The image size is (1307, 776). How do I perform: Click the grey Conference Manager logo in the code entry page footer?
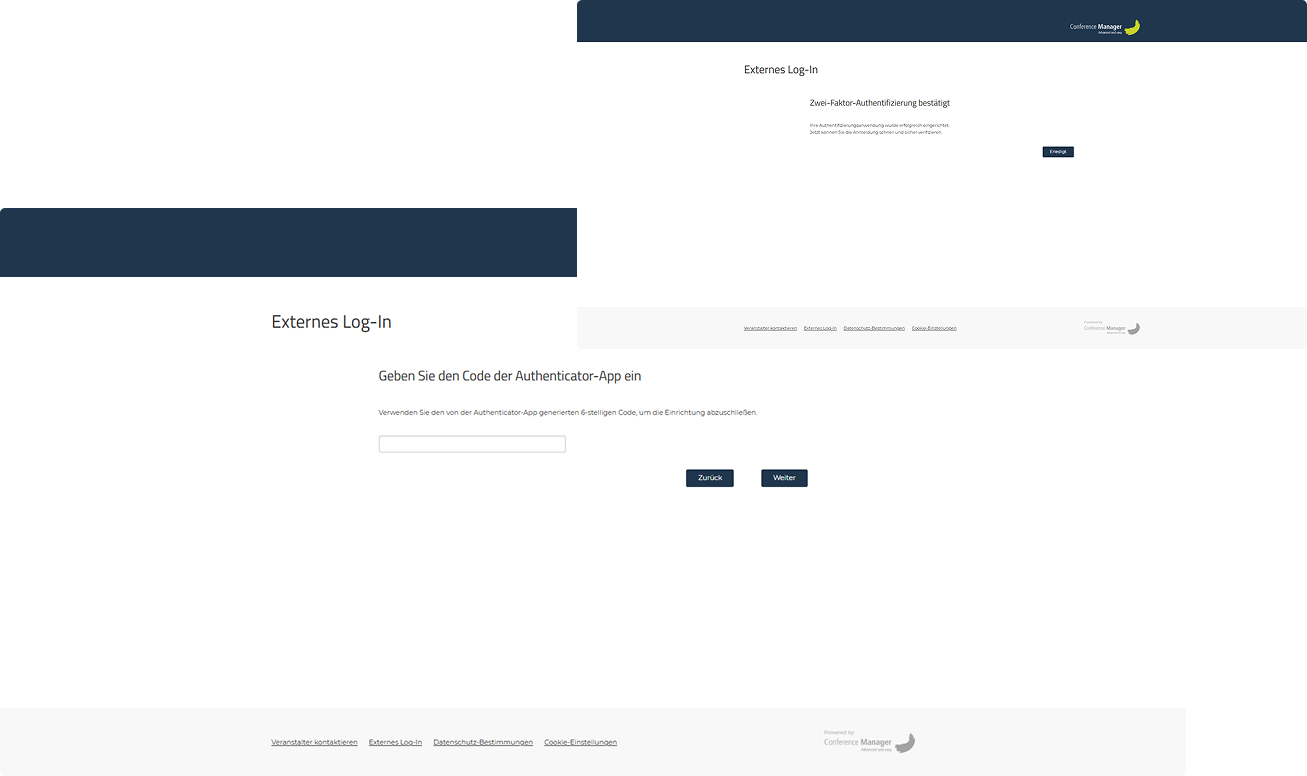click(869, 741)
